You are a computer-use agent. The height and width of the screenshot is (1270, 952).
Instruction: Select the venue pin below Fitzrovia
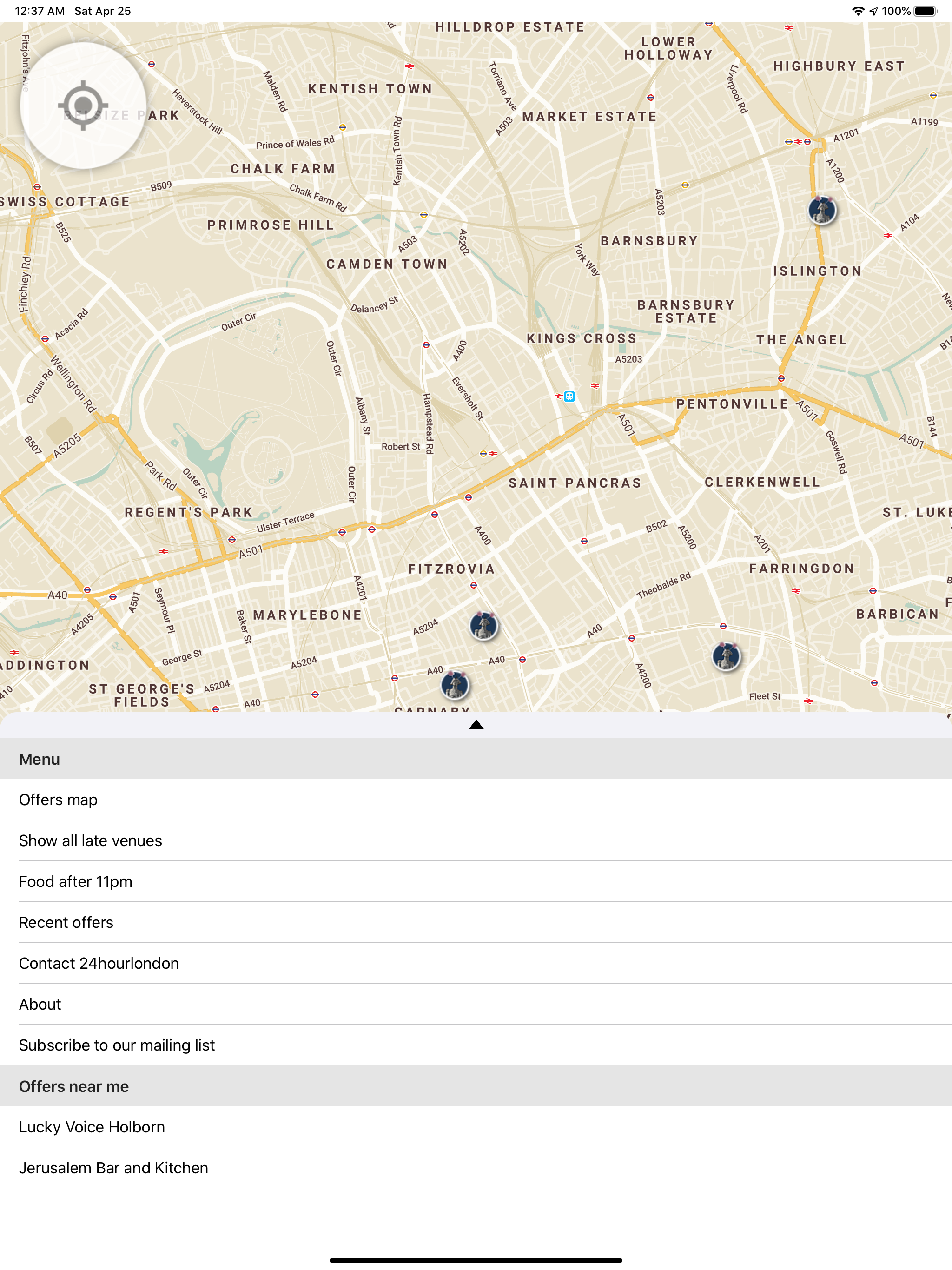tap(483, 625)
